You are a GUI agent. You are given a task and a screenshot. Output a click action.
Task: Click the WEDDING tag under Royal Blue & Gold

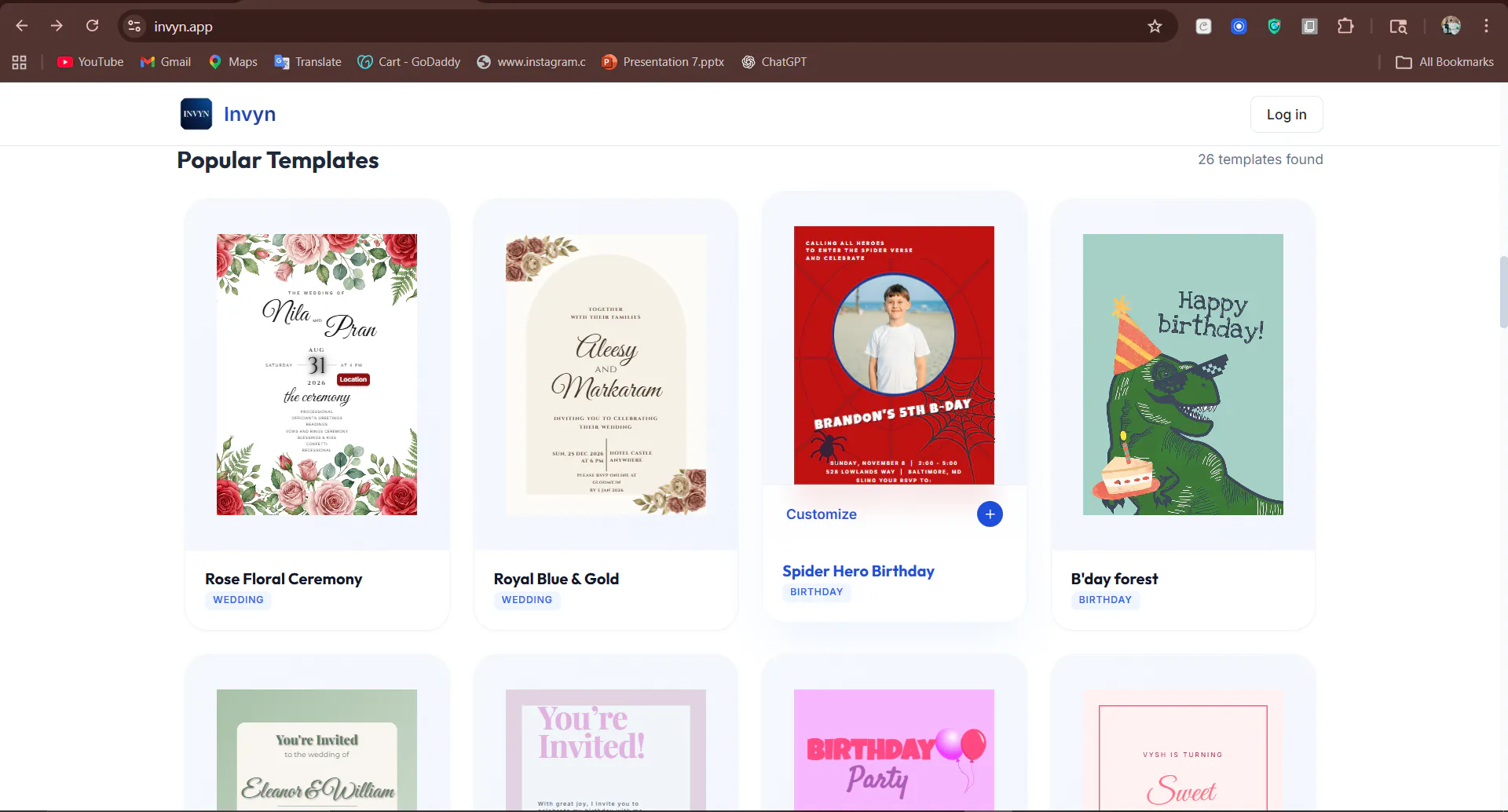527,600
